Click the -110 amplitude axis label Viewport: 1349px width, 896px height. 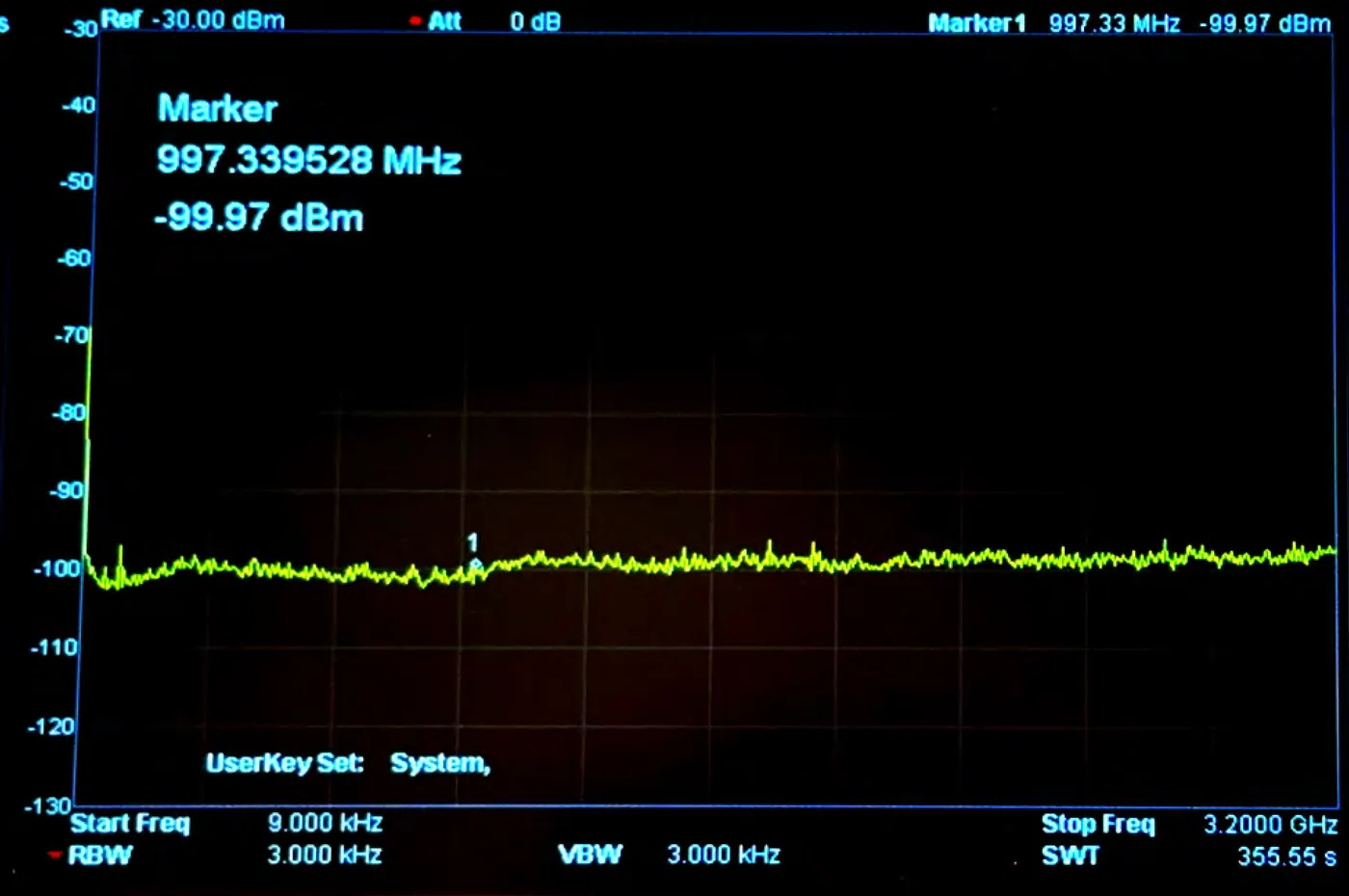coord(54,647)
